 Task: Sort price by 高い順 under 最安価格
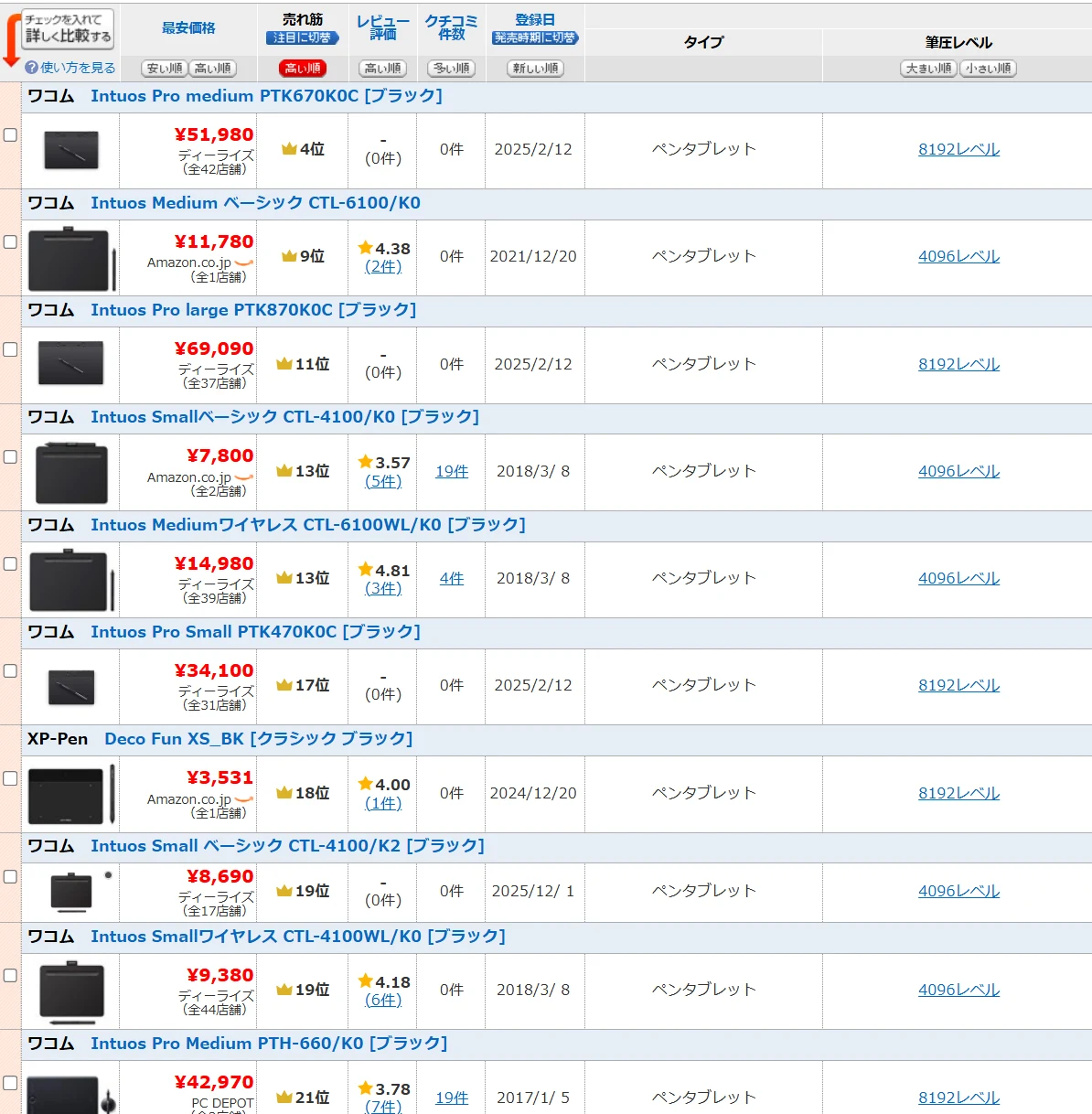pyautogui.click(x=213, y=69)
